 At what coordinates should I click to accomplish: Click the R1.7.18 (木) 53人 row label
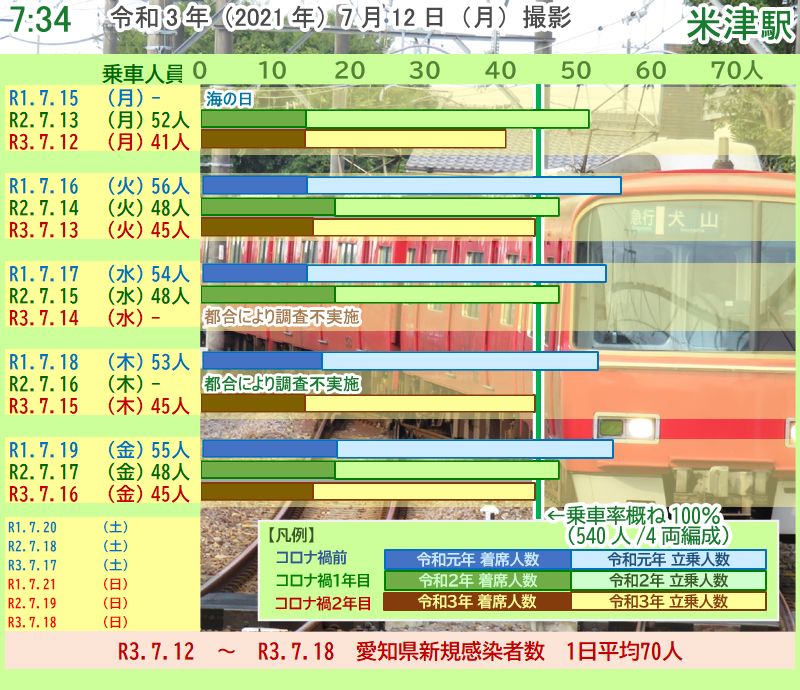(x=99, y=362)
